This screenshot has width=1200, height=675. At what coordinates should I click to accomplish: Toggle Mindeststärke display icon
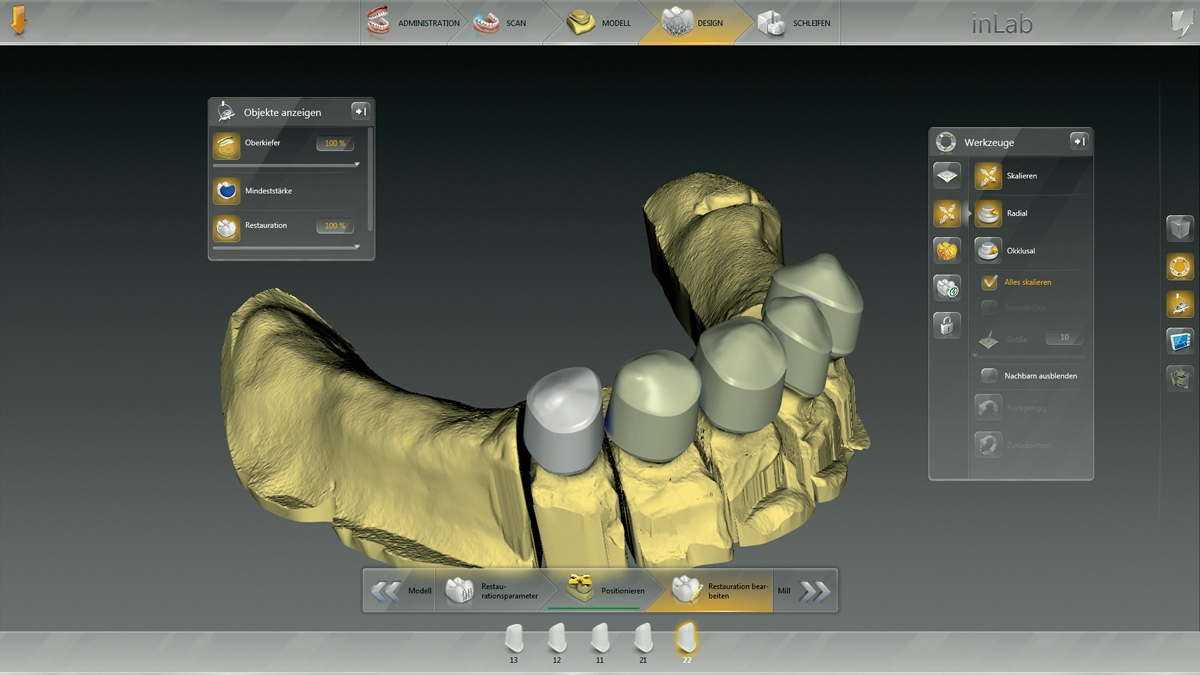click(227, 190)
